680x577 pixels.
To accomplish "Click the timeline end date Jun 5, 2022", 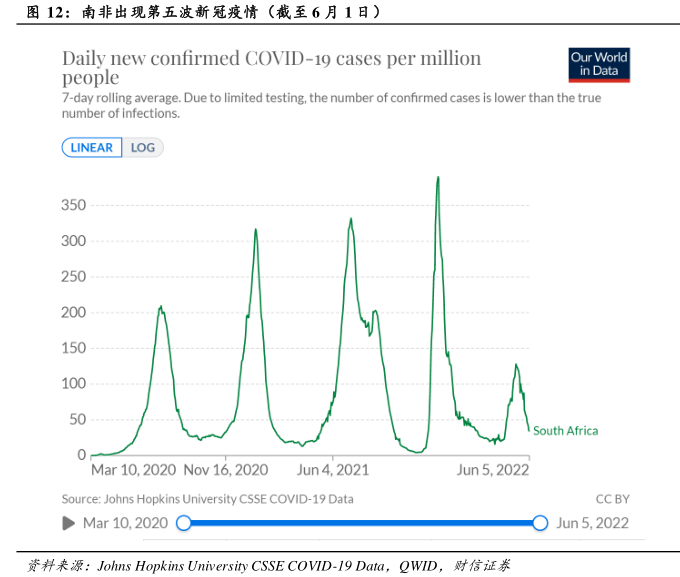I will (592, 522).
